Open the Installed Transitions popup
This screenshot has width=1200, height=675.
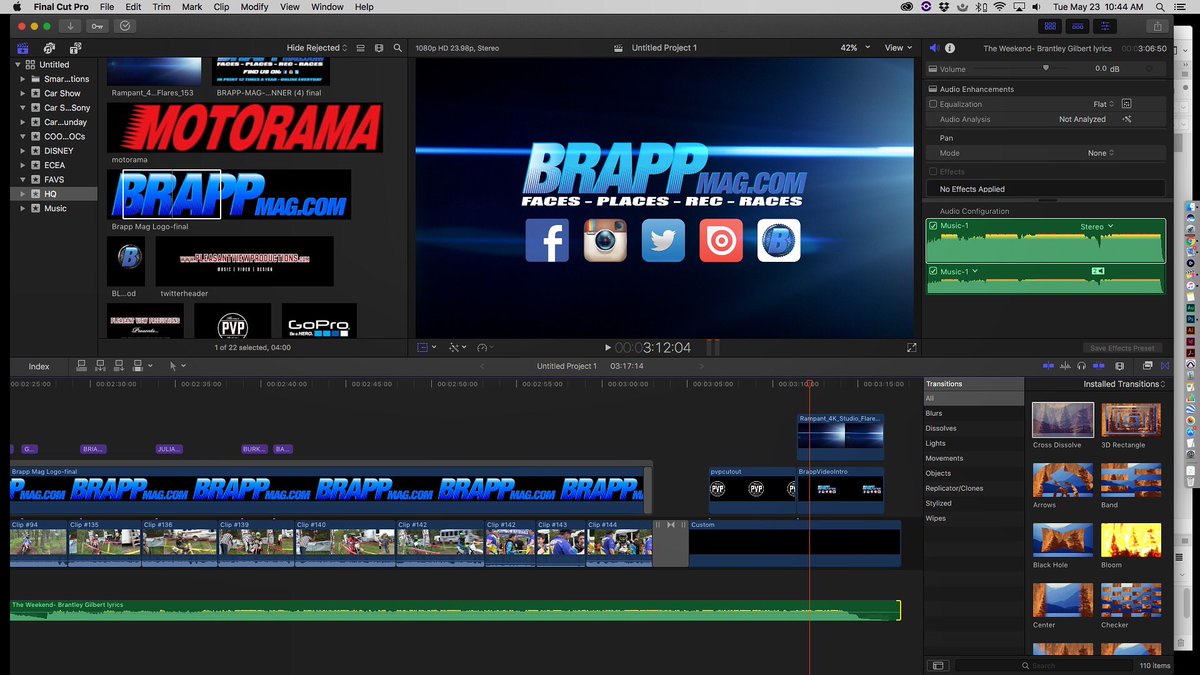point(1125,384)
